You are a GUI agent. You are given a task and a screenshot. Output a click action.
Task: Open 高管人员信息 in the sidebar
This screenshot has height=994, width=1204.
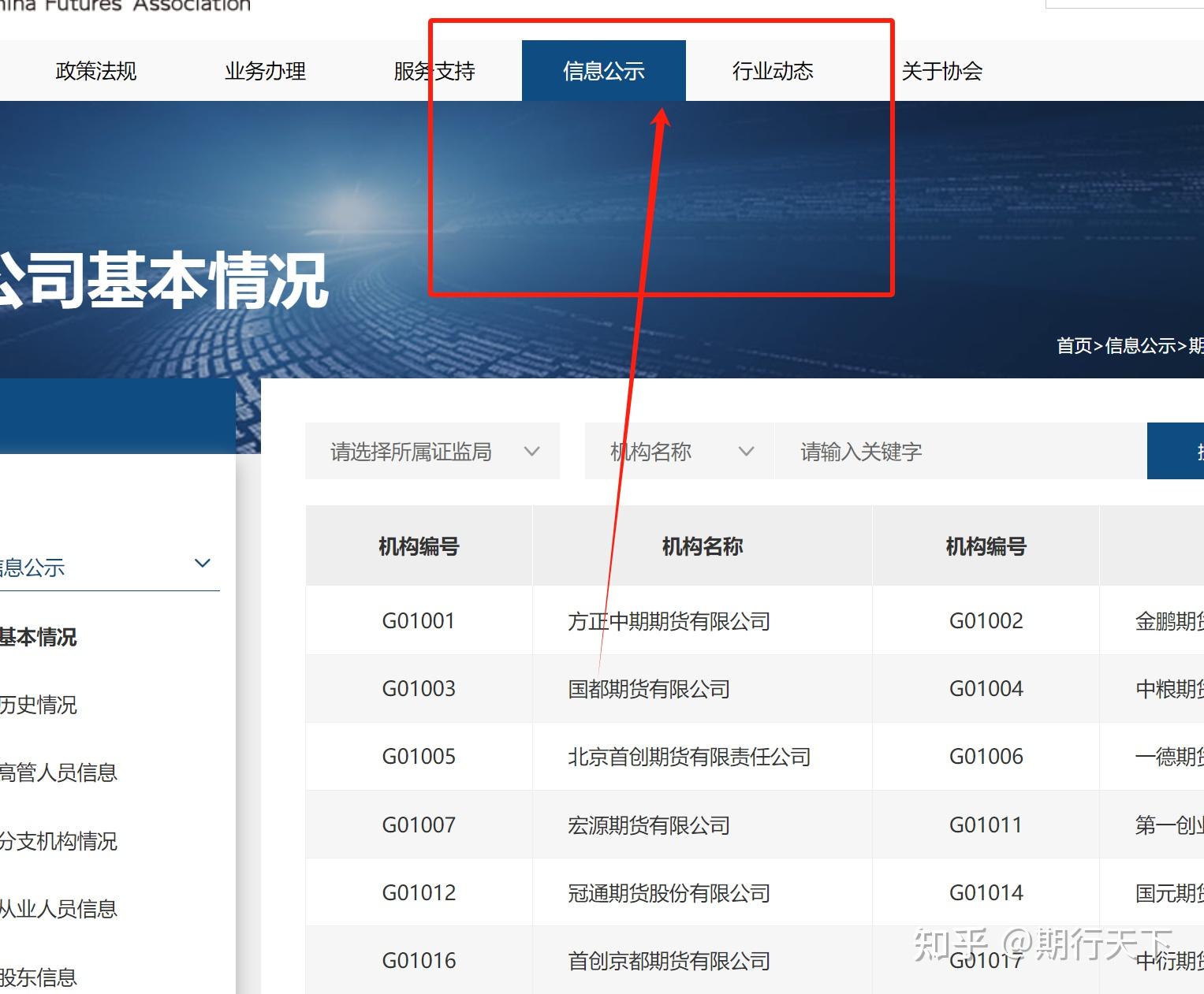click(58, 772)
